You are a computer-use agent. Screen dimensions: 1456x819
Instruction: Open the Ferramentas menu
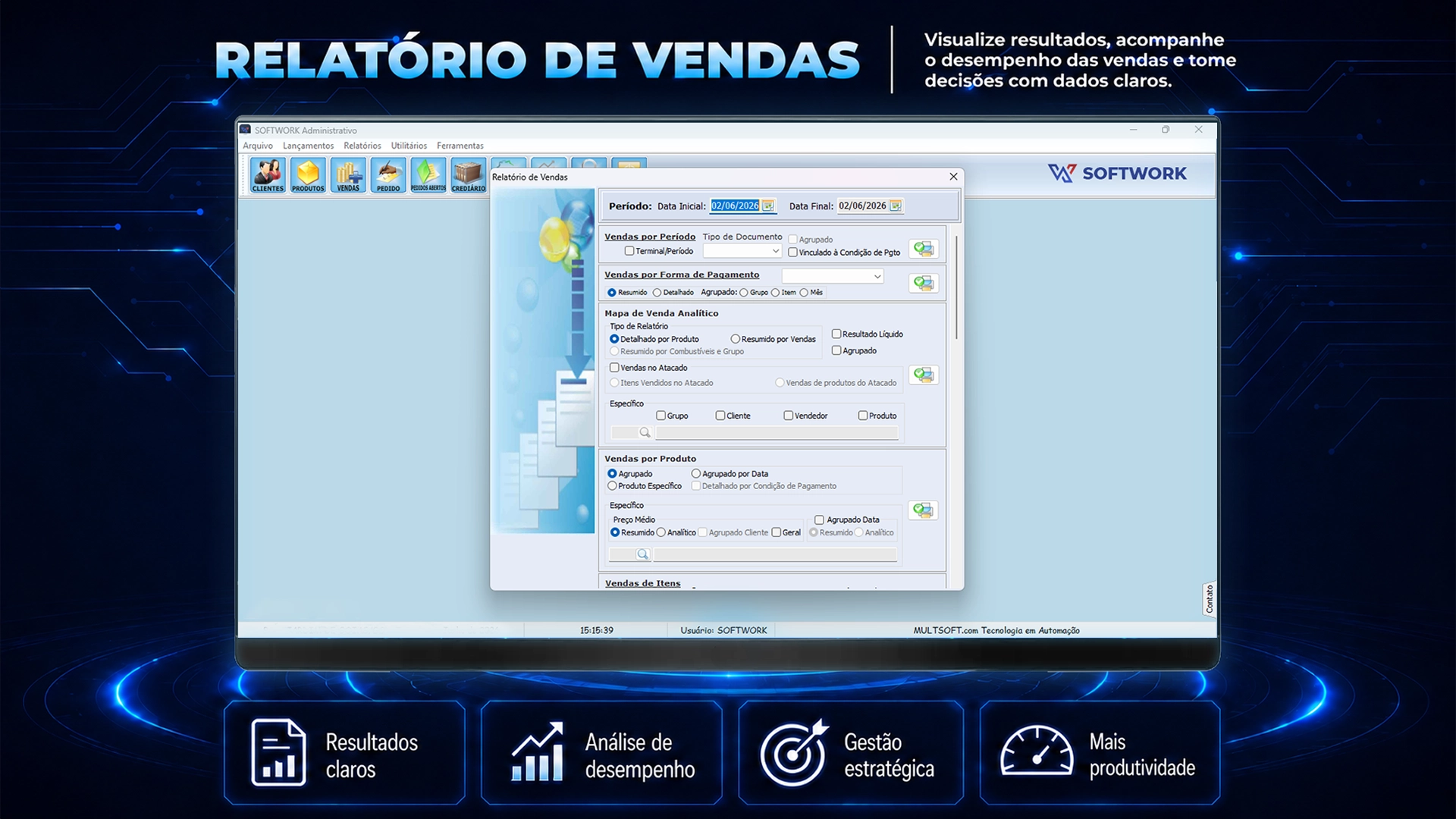point(460,146)
